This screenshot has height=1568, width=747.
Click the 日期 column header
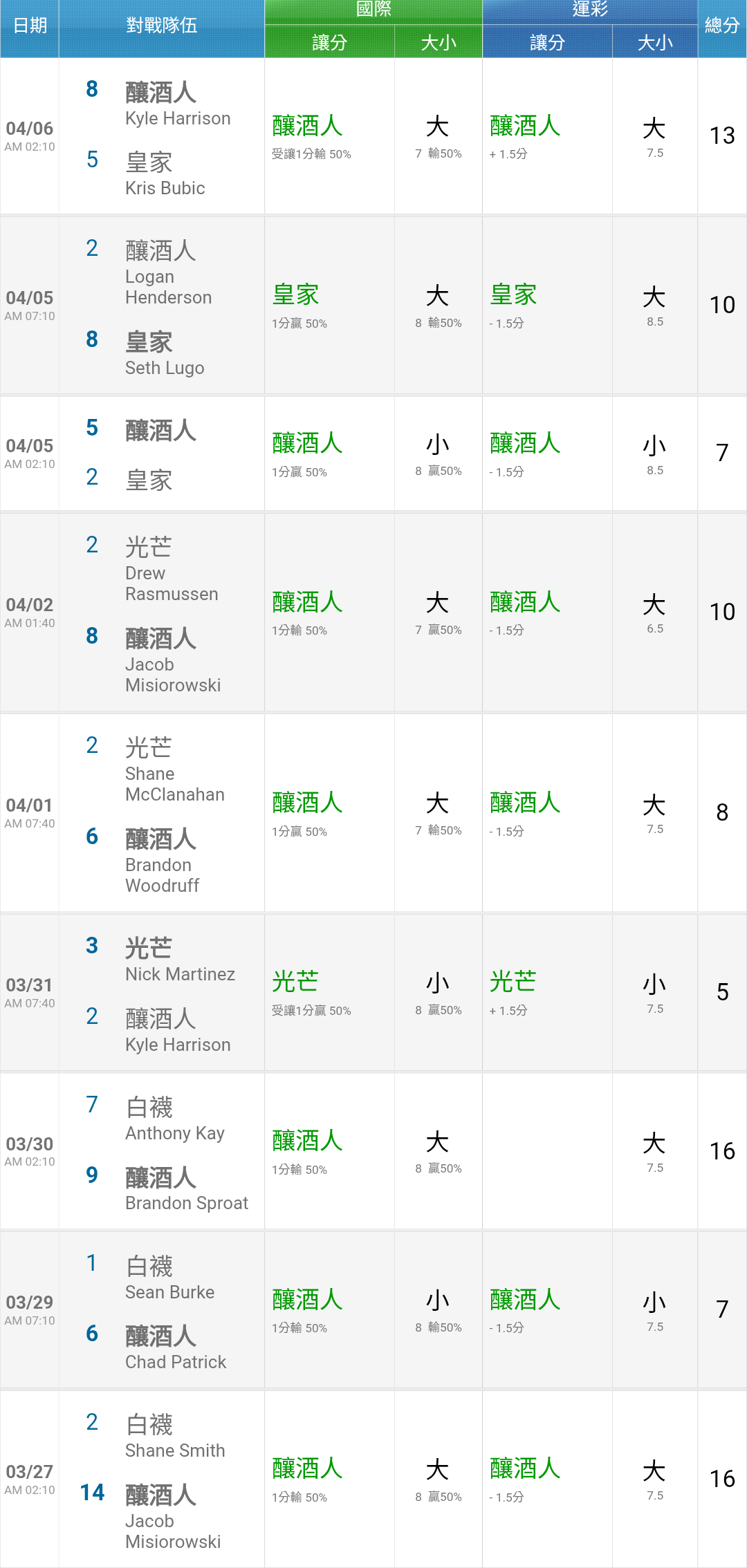point(30,26)
